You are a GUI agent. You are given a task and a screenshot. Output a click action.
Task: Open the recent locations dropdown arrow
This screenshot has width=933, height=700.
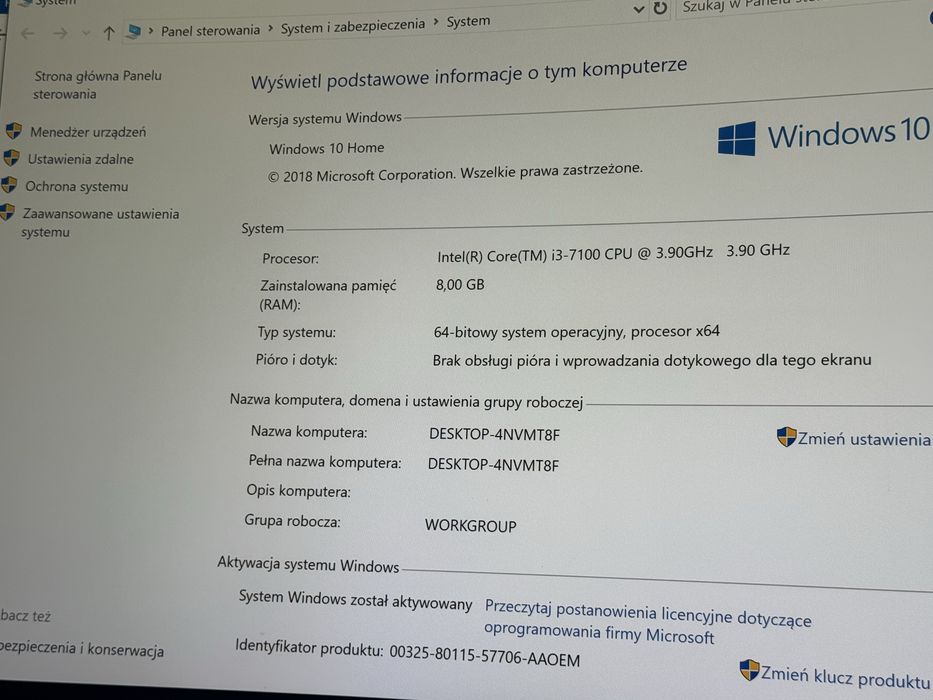86,33
